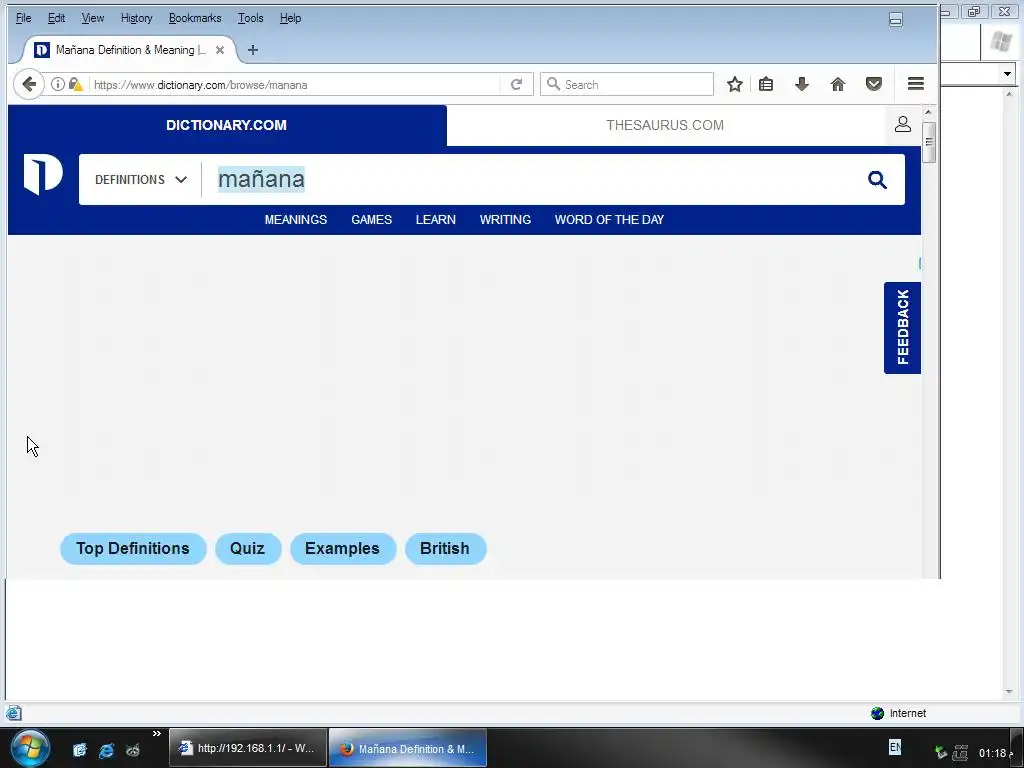Expand quick launch overflow chevron

click(157, 734)
